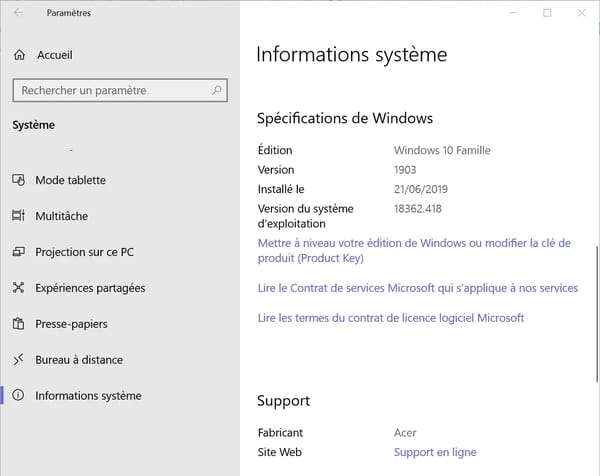Select Bureau à distance in sidebar
Image resolution: width=600 pixels, height=476 pixels.
pyautogui.click(x=79, y=360)
